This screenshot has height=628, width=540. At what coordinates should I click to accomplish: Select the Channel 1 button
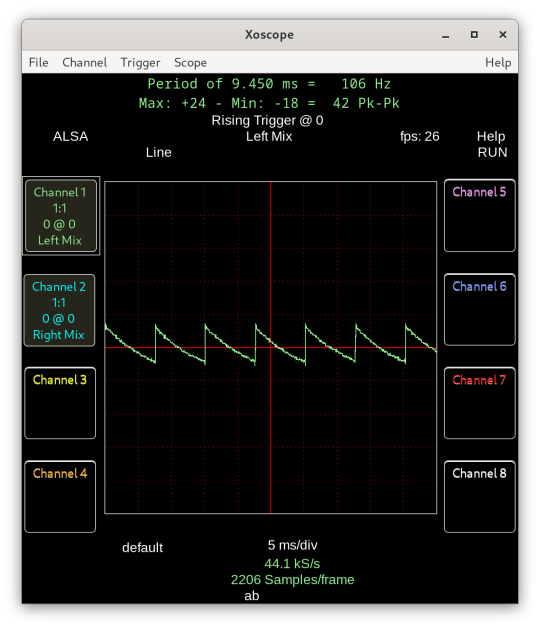click(60, 215)
